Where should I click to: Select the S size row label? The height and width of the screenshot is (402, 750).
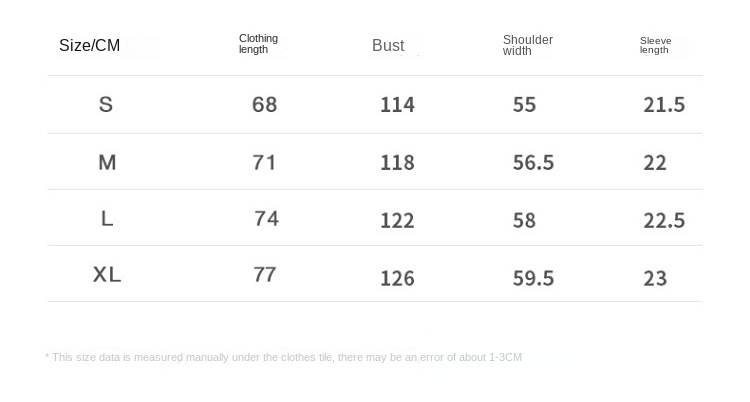[x=106, y=104]
